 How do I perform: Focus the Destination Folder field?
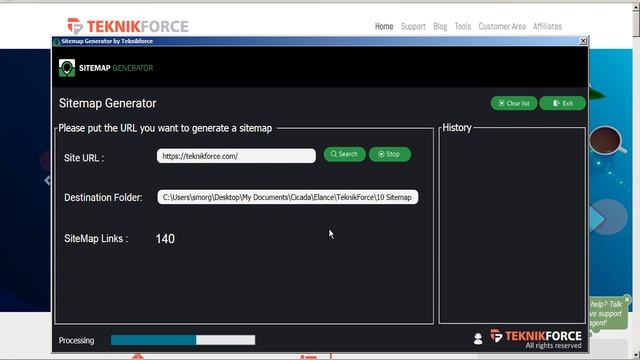[x=288, y=197]
